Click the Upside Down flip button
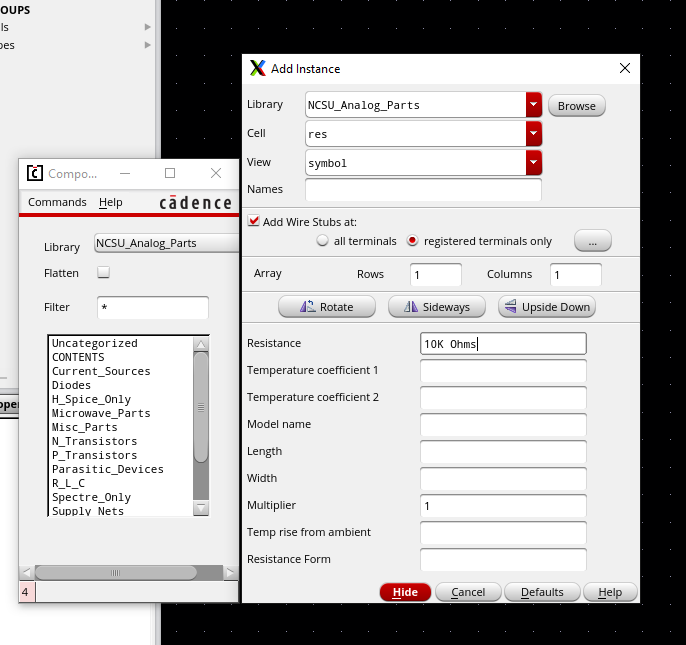The width and height of the screenshot is (686, 645). [x=546, y=307]
